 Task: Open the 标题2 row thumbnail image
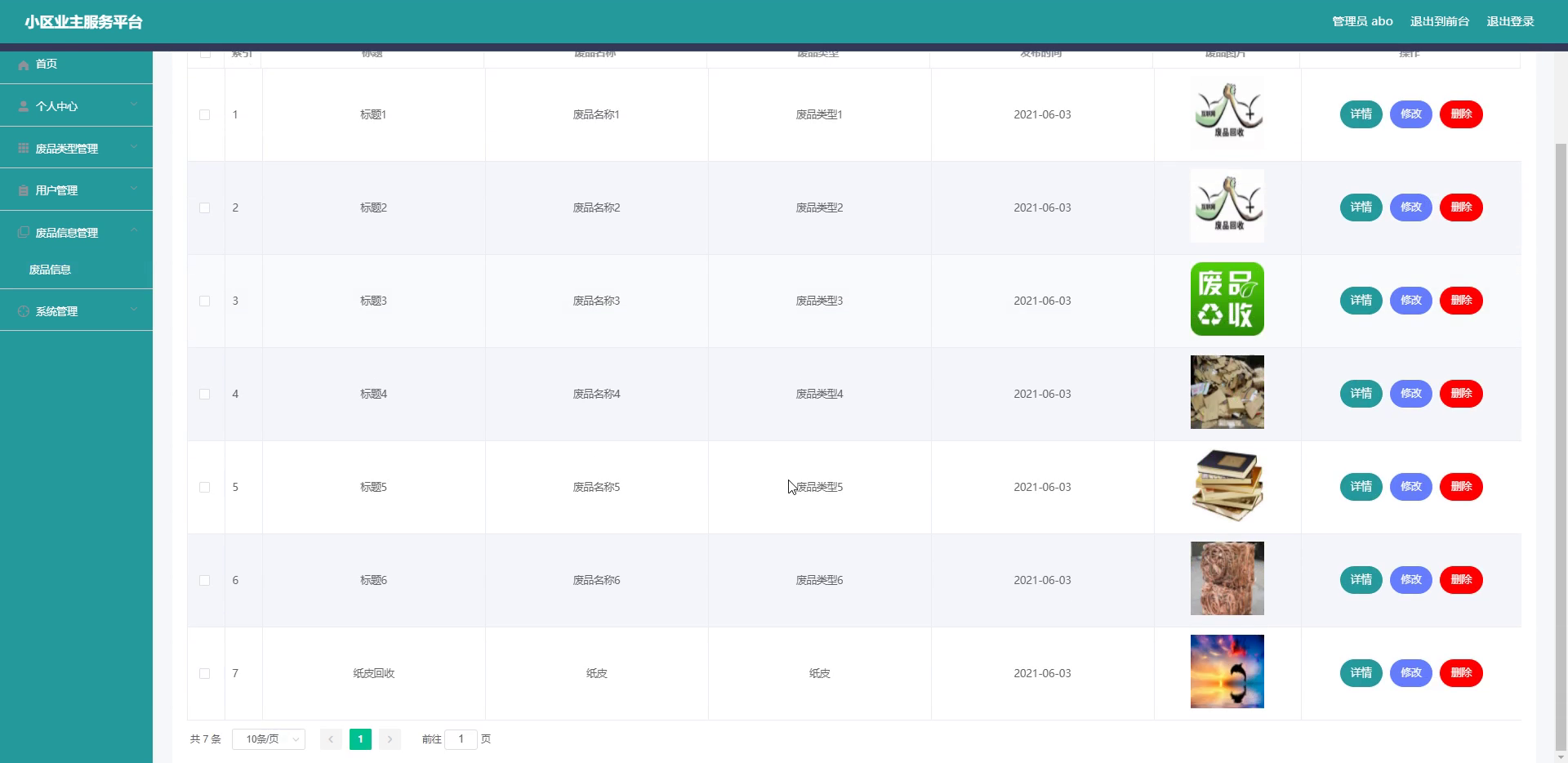pyautogui.click(x=1227, y=206)
